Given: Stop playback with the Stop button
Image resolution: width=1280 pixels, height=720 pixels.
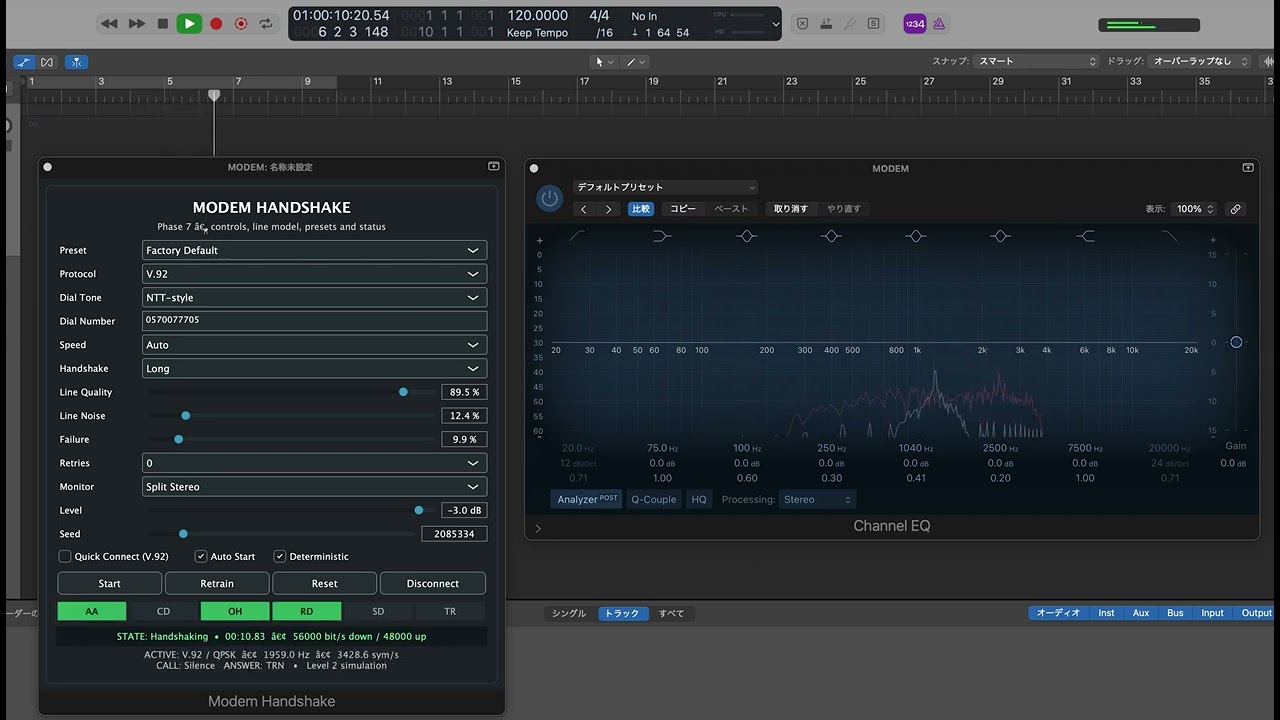Looking at the screenshot, I should coord(163,23).
